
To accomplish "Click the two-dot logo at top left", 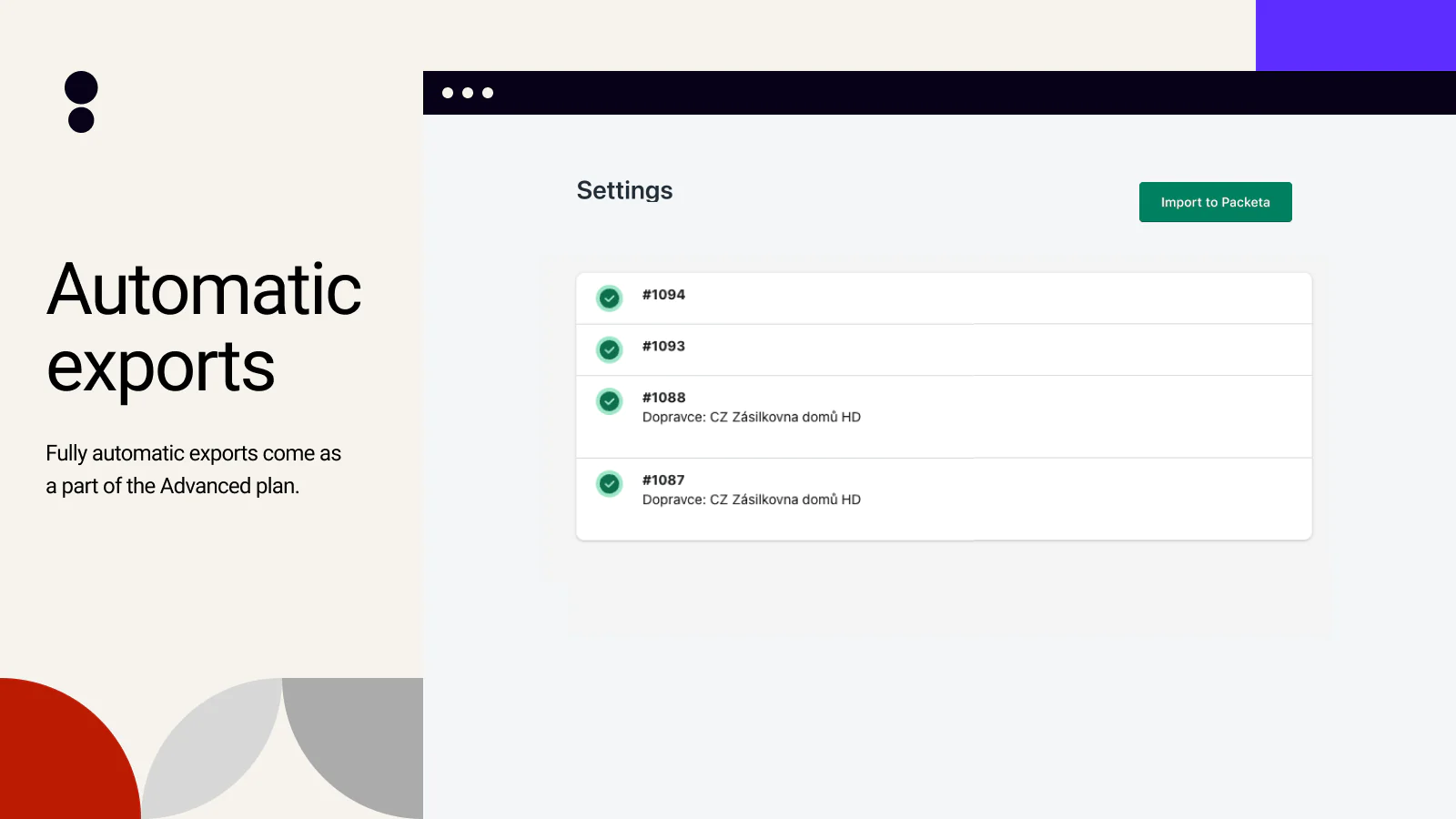I will pos(81,102).
